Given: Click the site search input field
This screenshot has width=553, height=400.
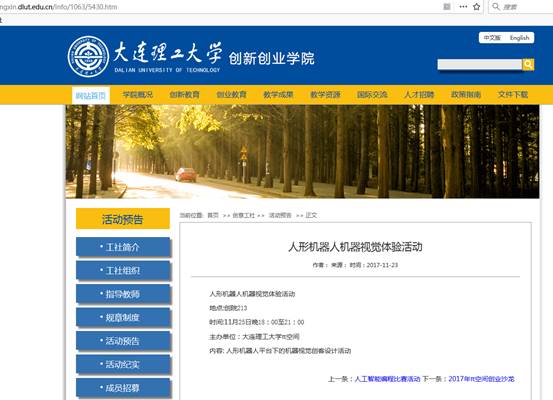Looking at the screenshot, I should 480,64.
